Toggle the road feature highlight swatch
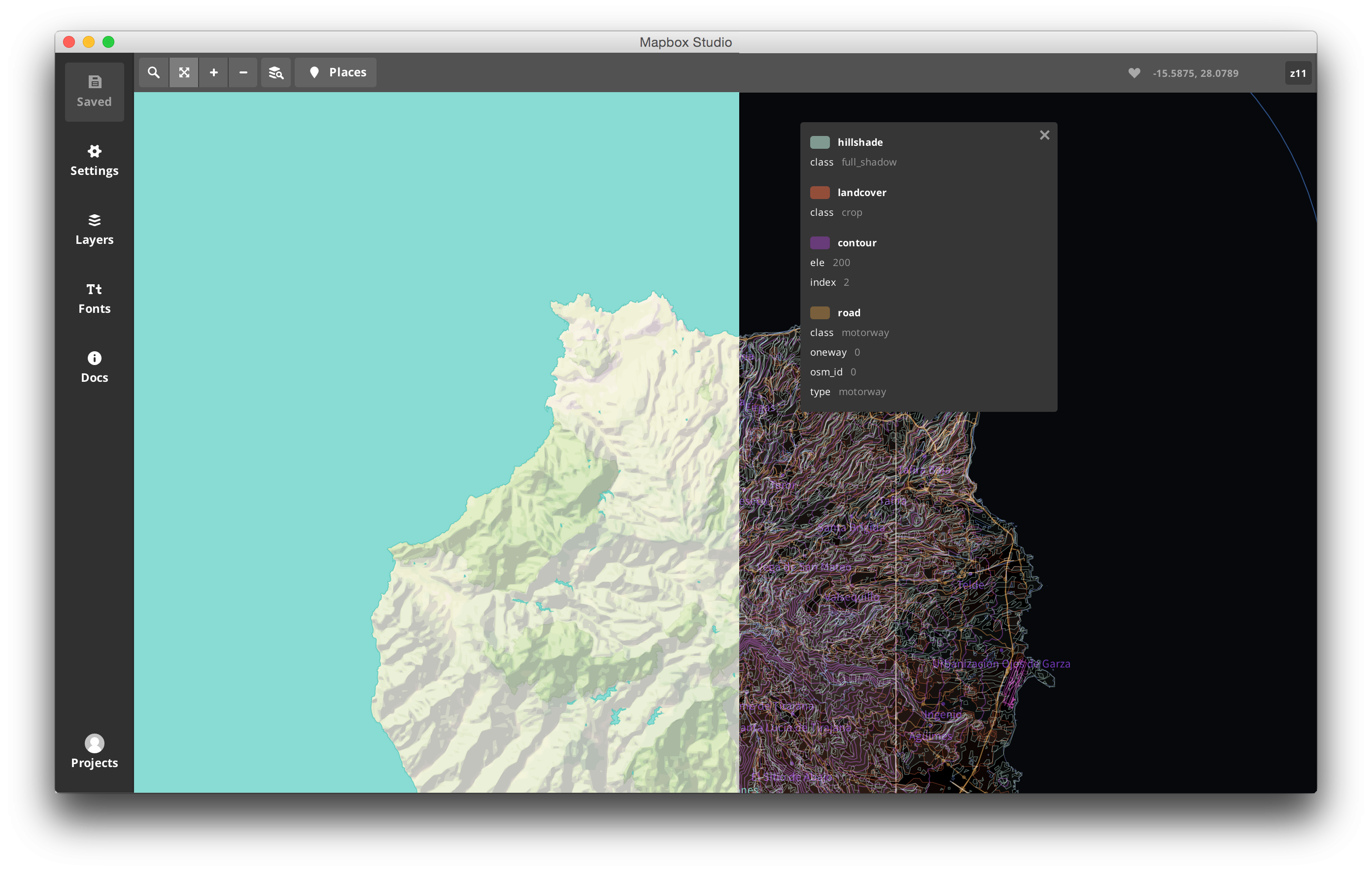 (821, 312)
